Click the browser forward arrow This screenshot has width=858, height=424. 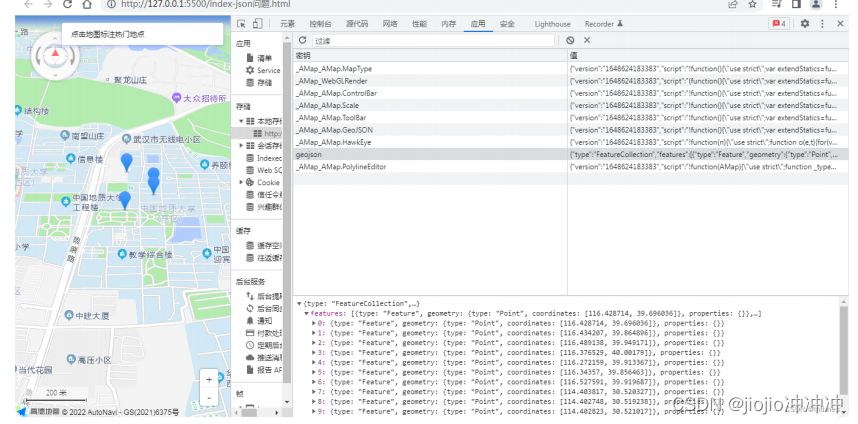[x=48, y=4]
